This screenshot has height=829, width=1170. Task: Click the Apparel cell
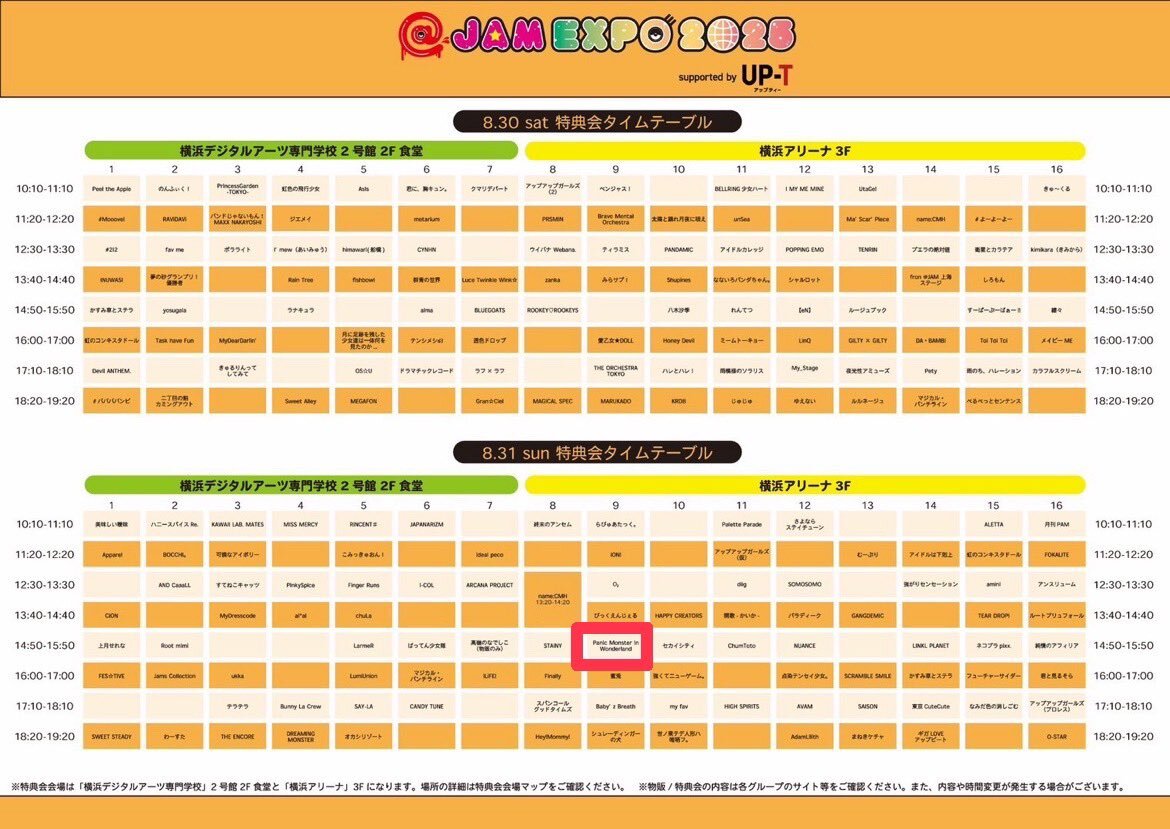click(x=112, y=555)
